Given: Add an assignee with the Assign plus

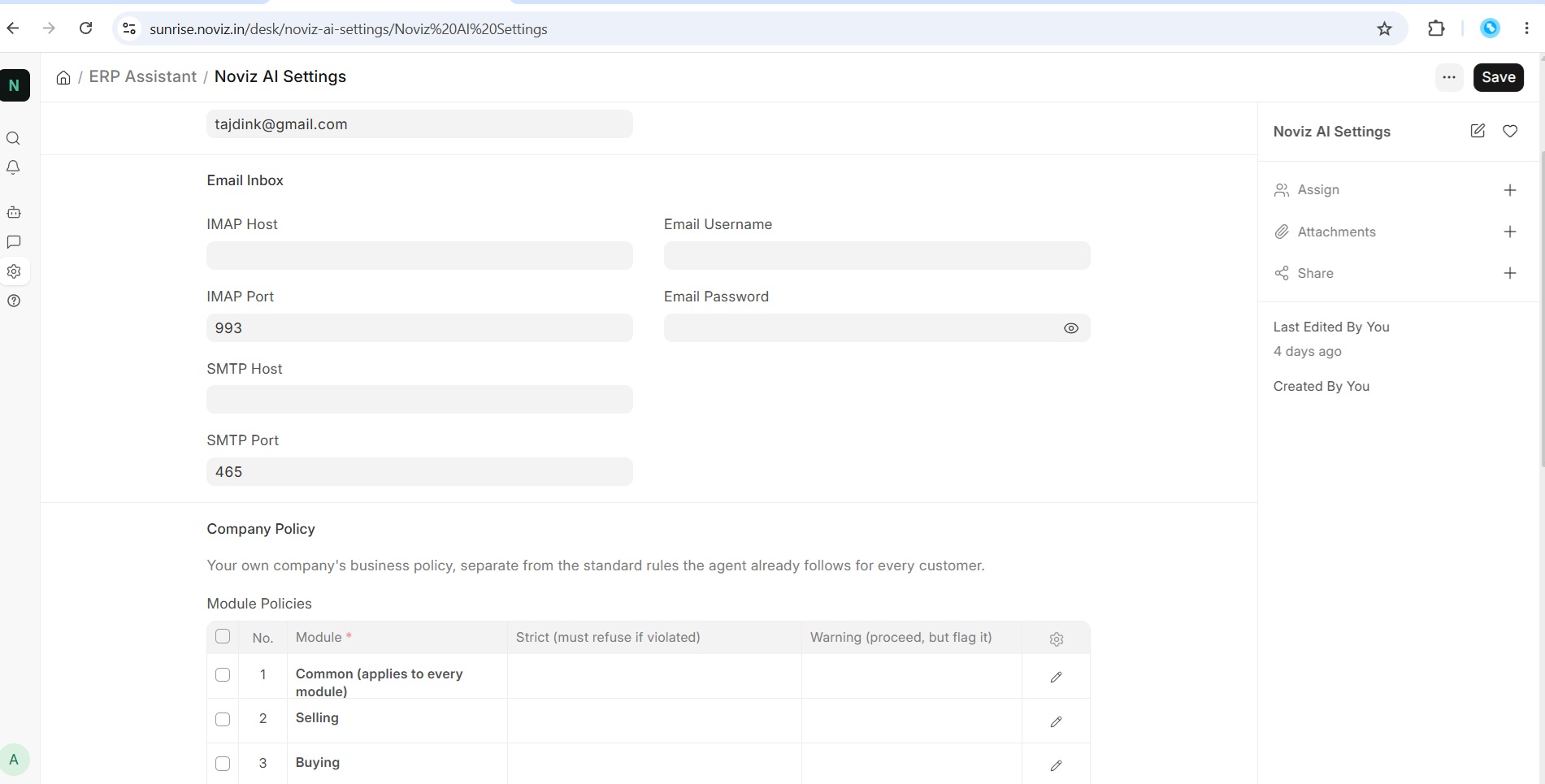Looking at the screenshot, I should coord(1510,190).
